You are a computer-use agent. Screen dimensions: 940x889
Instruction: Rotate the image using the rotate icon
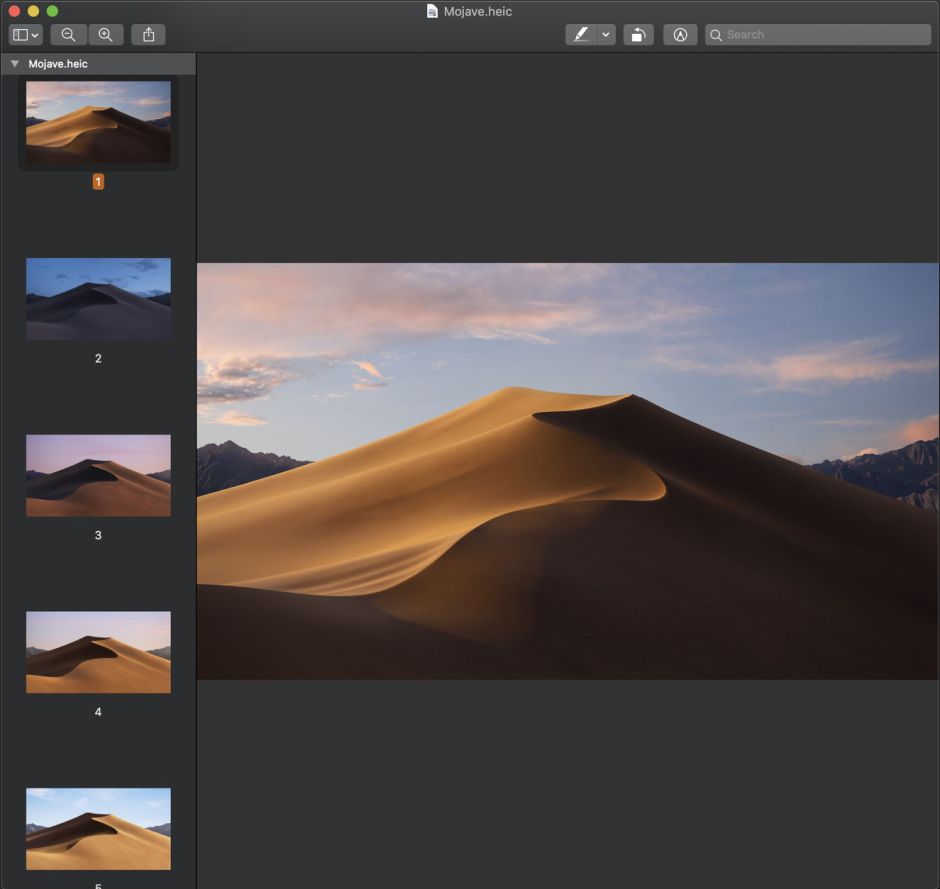[638, 34]
